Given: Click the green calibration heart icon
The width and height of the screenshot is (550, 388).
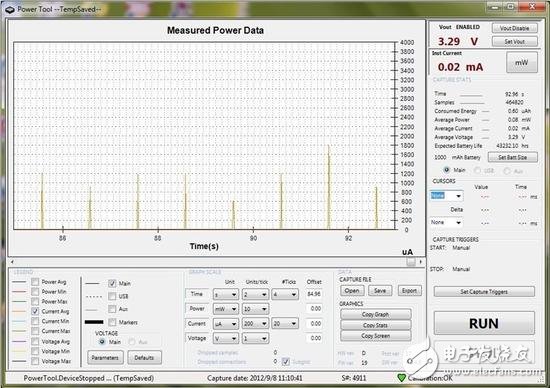Looking at the screenshot, I should (x=401, y=378).
